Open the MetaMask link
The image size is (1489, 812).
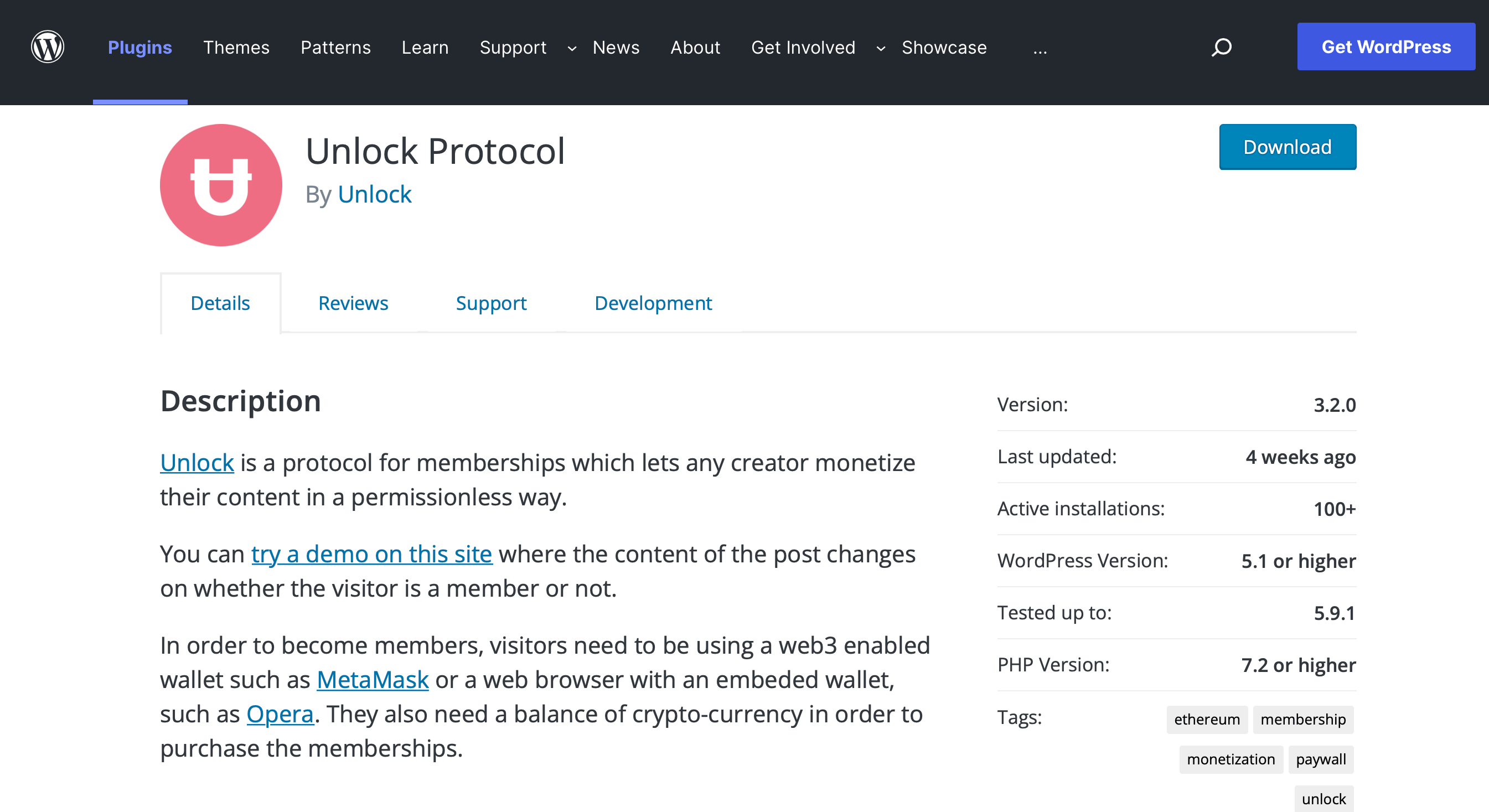click(373, 680)
